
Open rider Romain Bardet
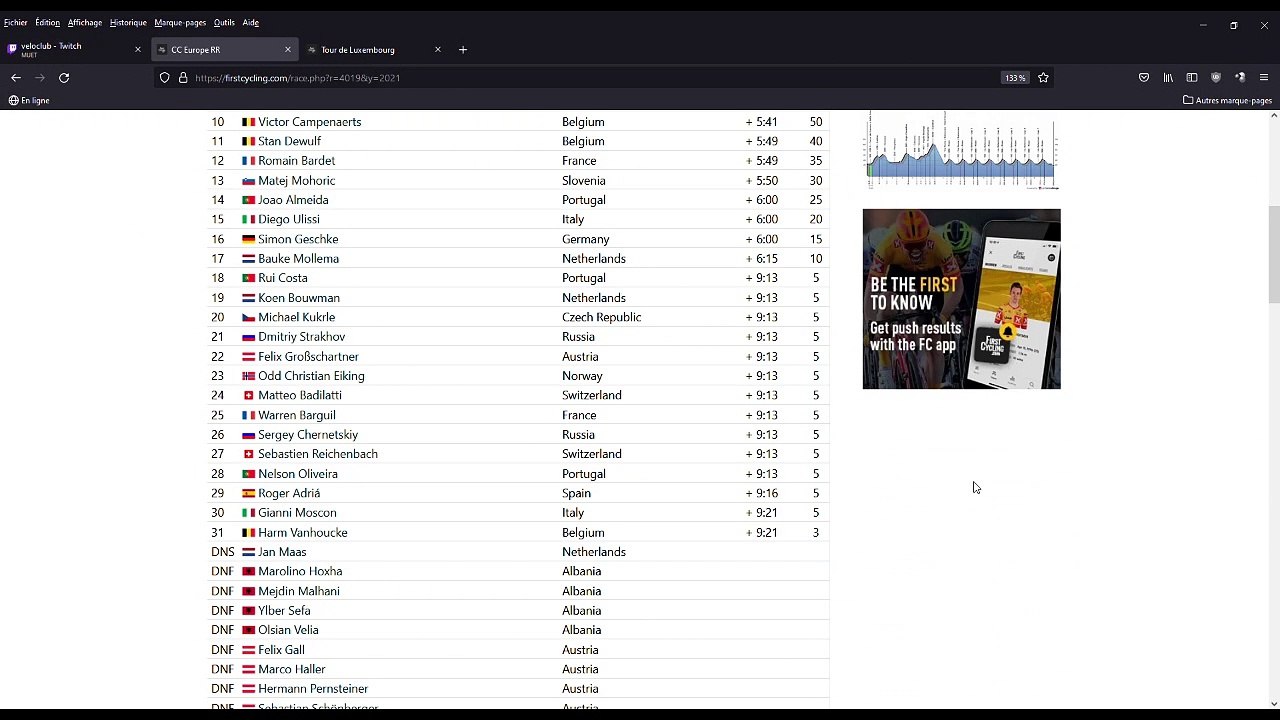(297, 161)
